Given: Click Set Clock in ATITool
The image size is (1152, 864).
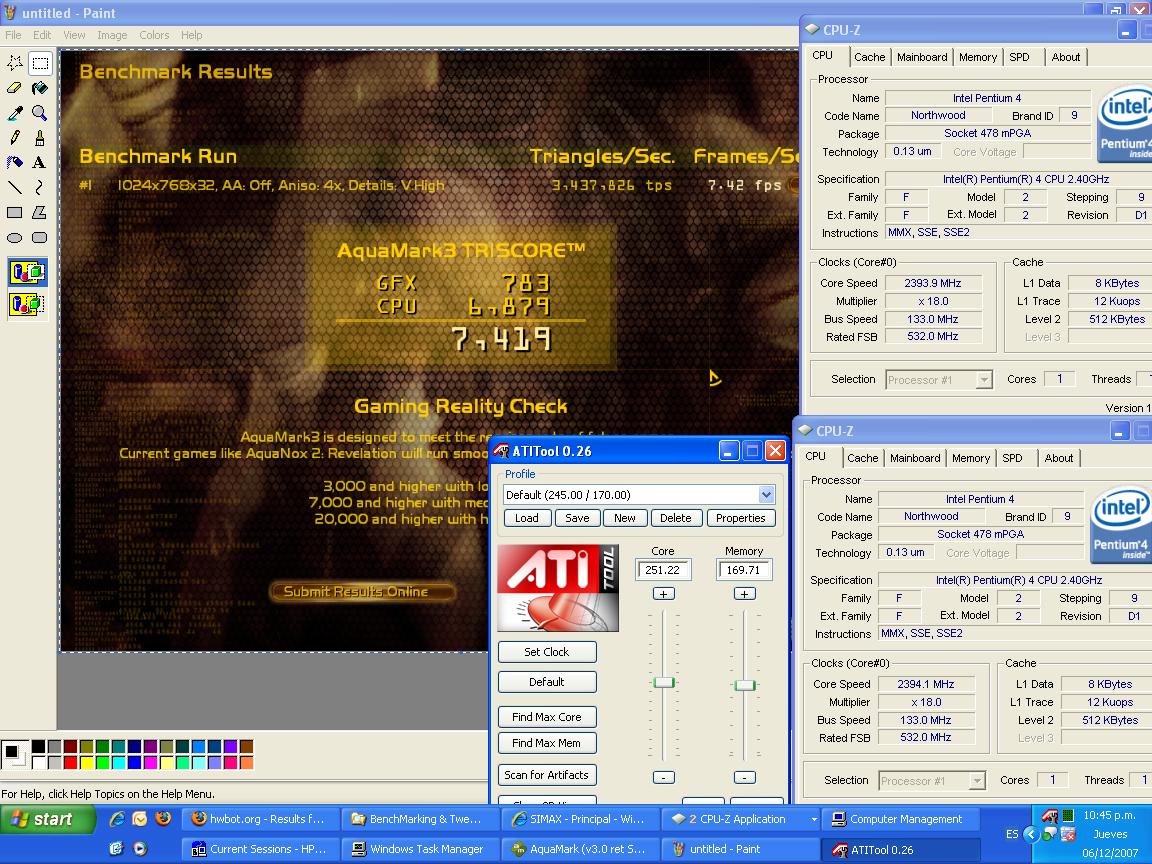Looking at the screenshot, I should pyautogui.click(x=547, y=652).
